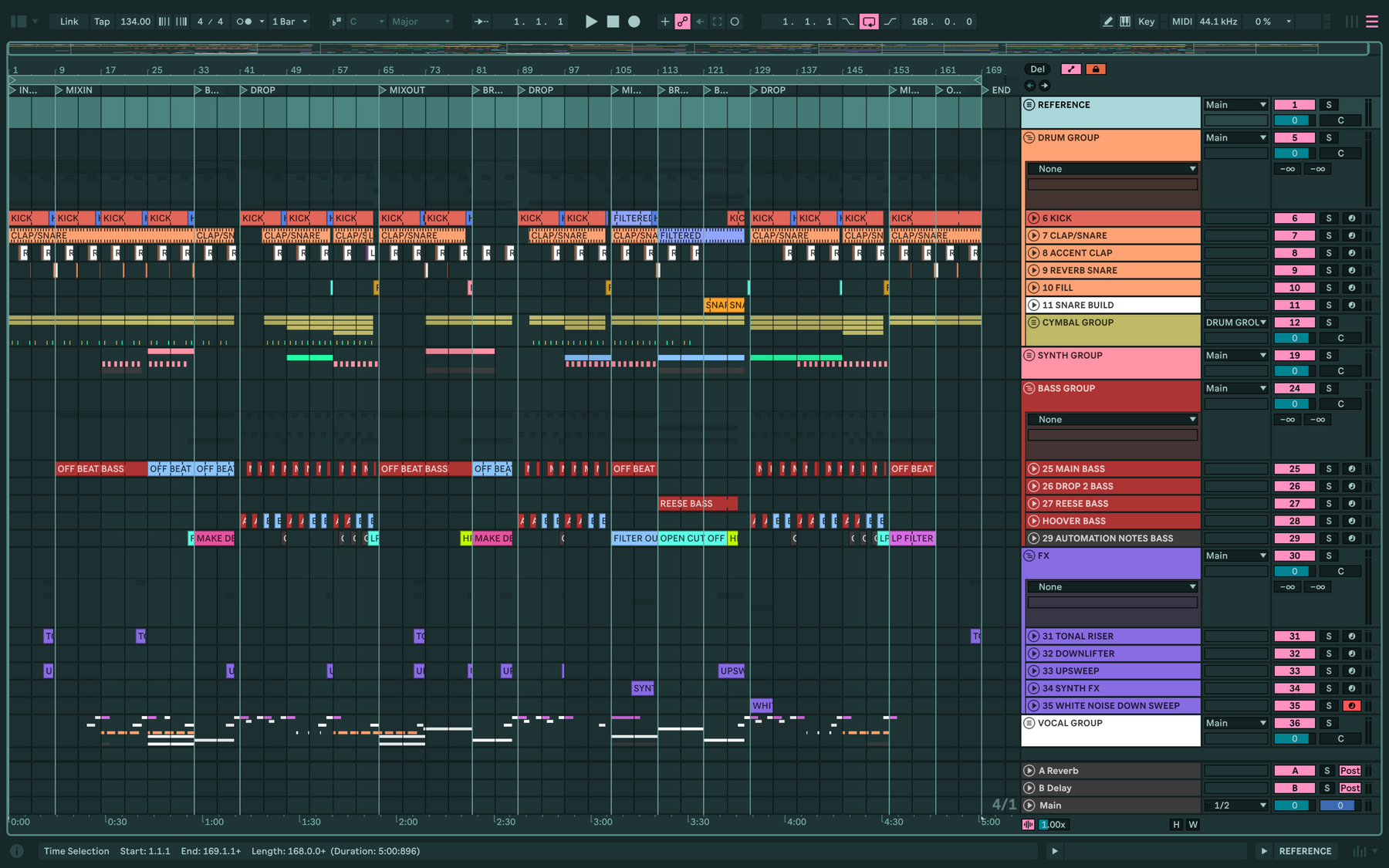Toggle Draw Mode pencil icon
This screenshot has height=868, width=1389.
[1108, 22]
